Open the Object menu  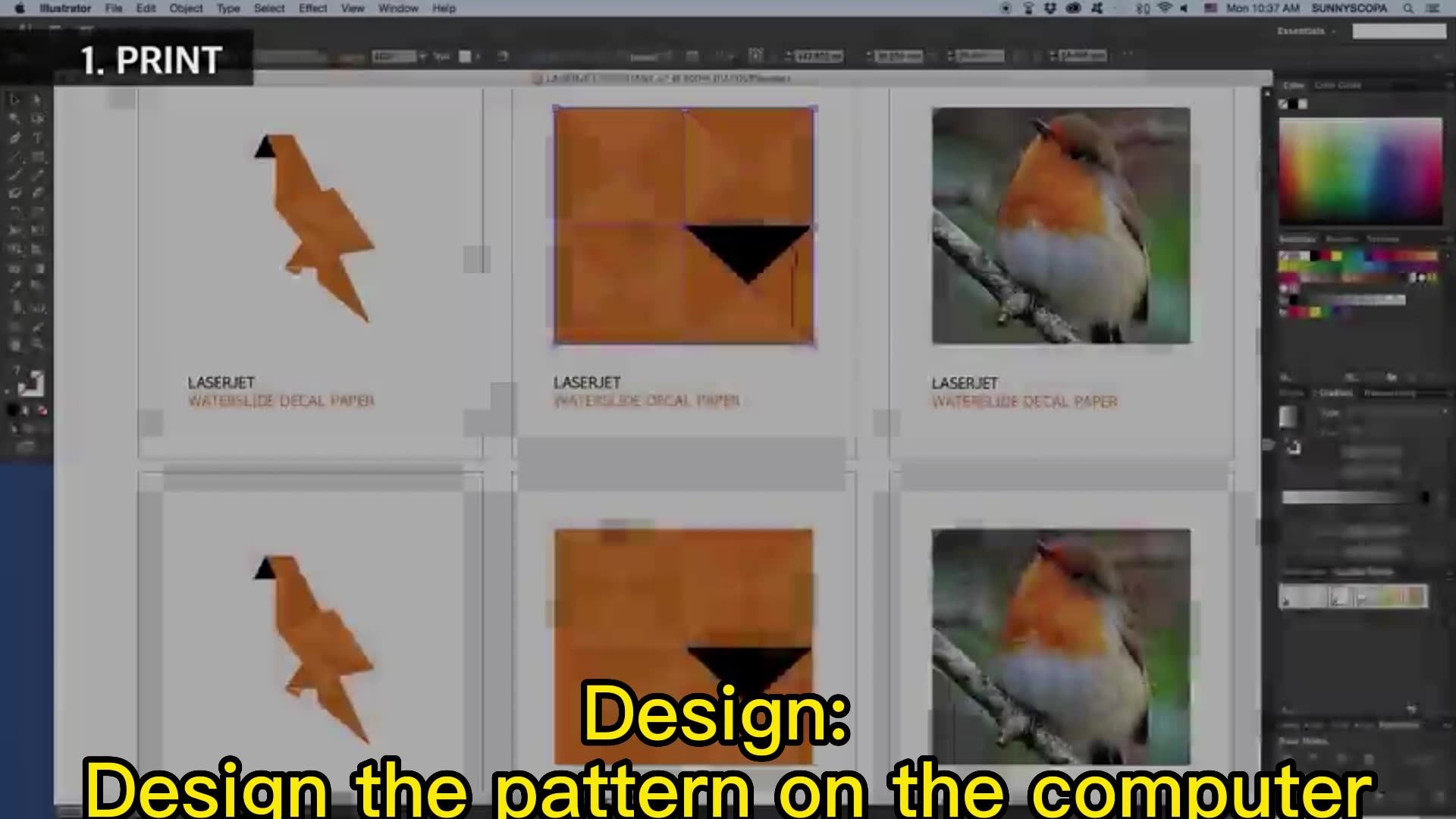tap(186, 8)
